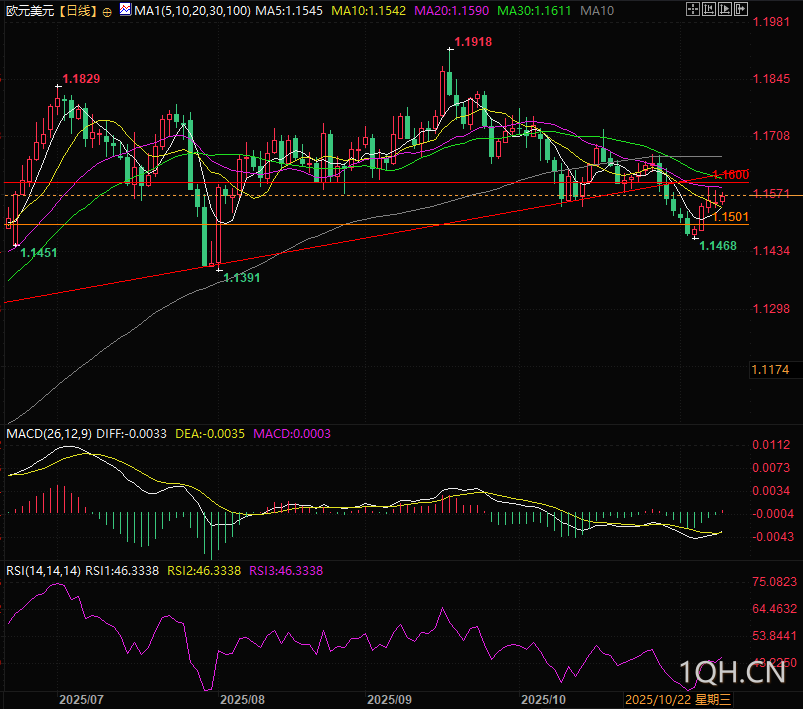Viewport: 803px width, 709px height.
Task: Open MA1(5,10,20,30,100) indicator settings
Action: (x=192, y=10)
